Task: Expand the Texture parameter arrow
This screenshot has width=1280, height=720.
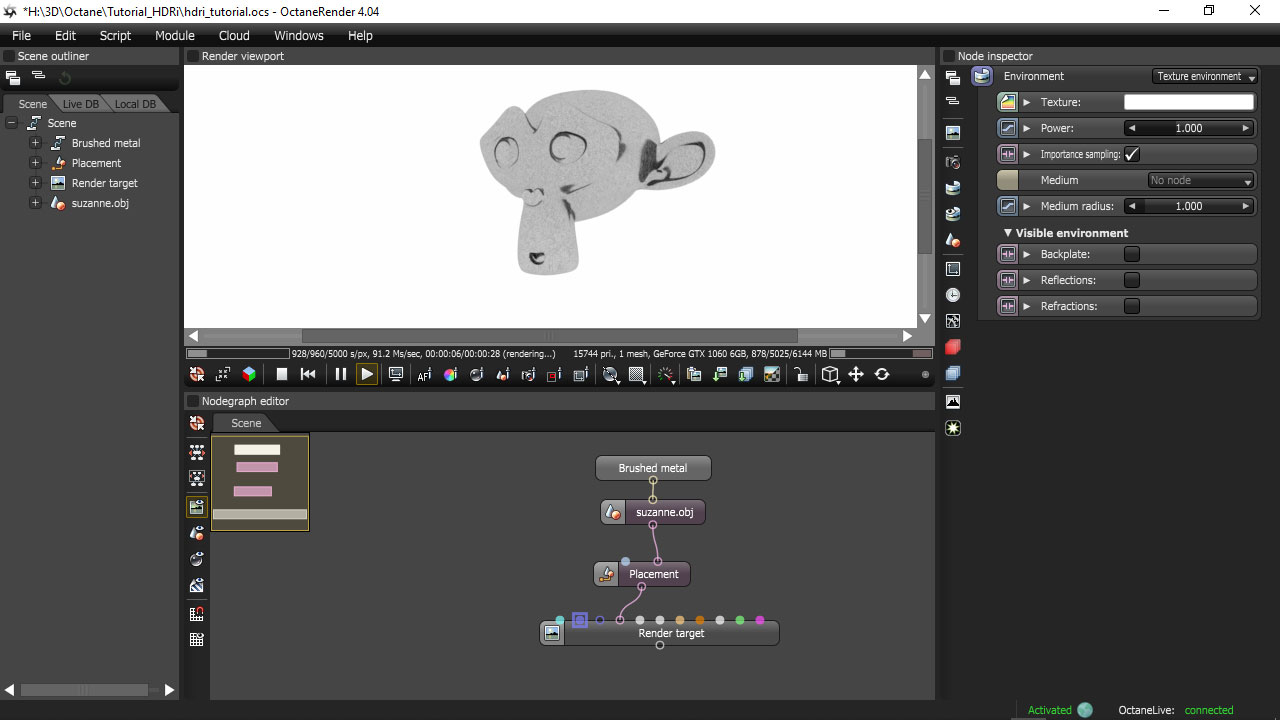Action: click(x=1027, y=102)
